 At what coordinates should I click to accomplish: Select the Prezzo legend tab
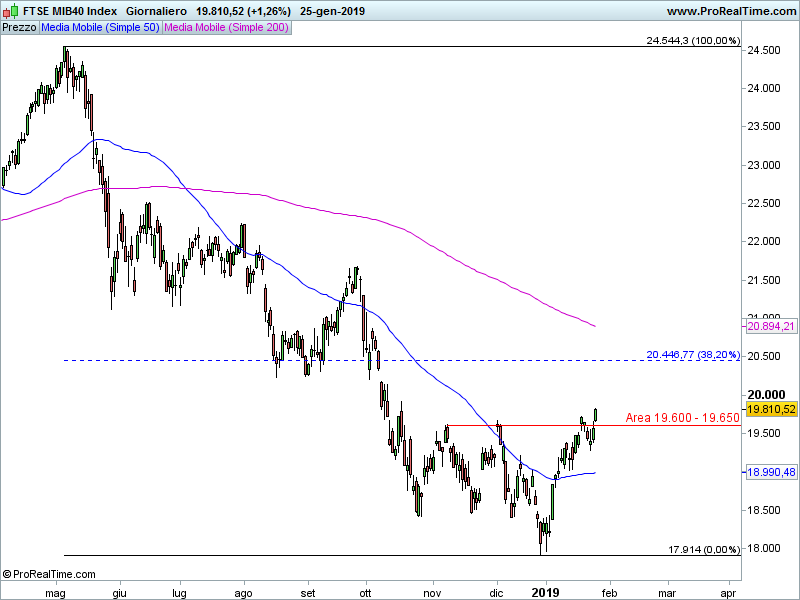19,28
